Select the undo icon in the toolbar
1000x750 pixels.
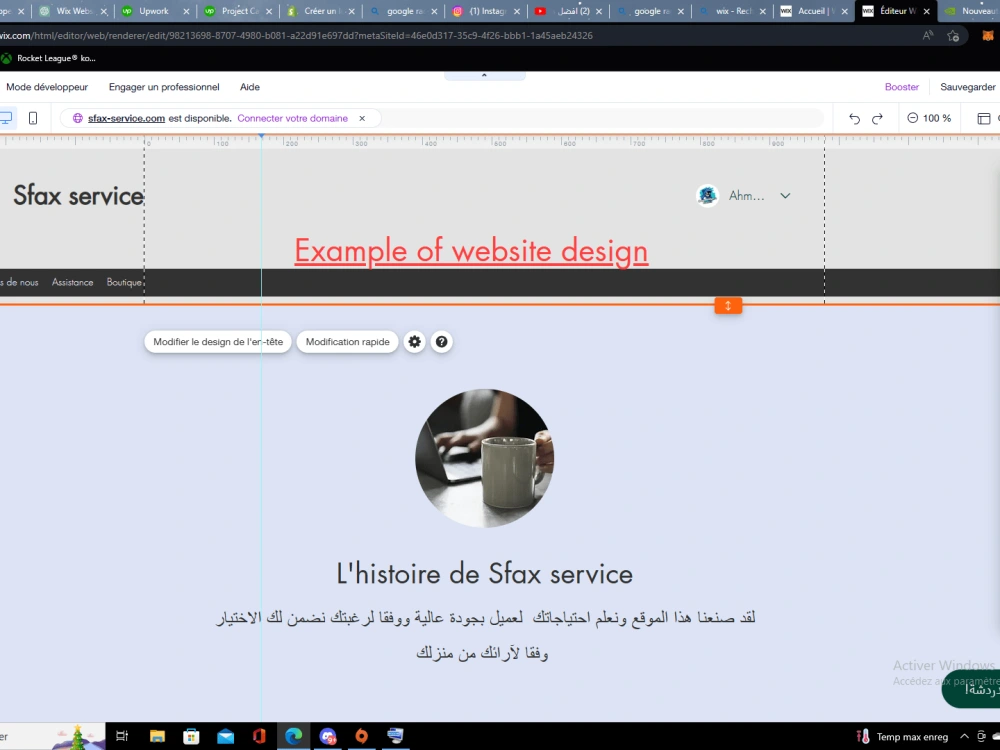click(x=854, y=117)
